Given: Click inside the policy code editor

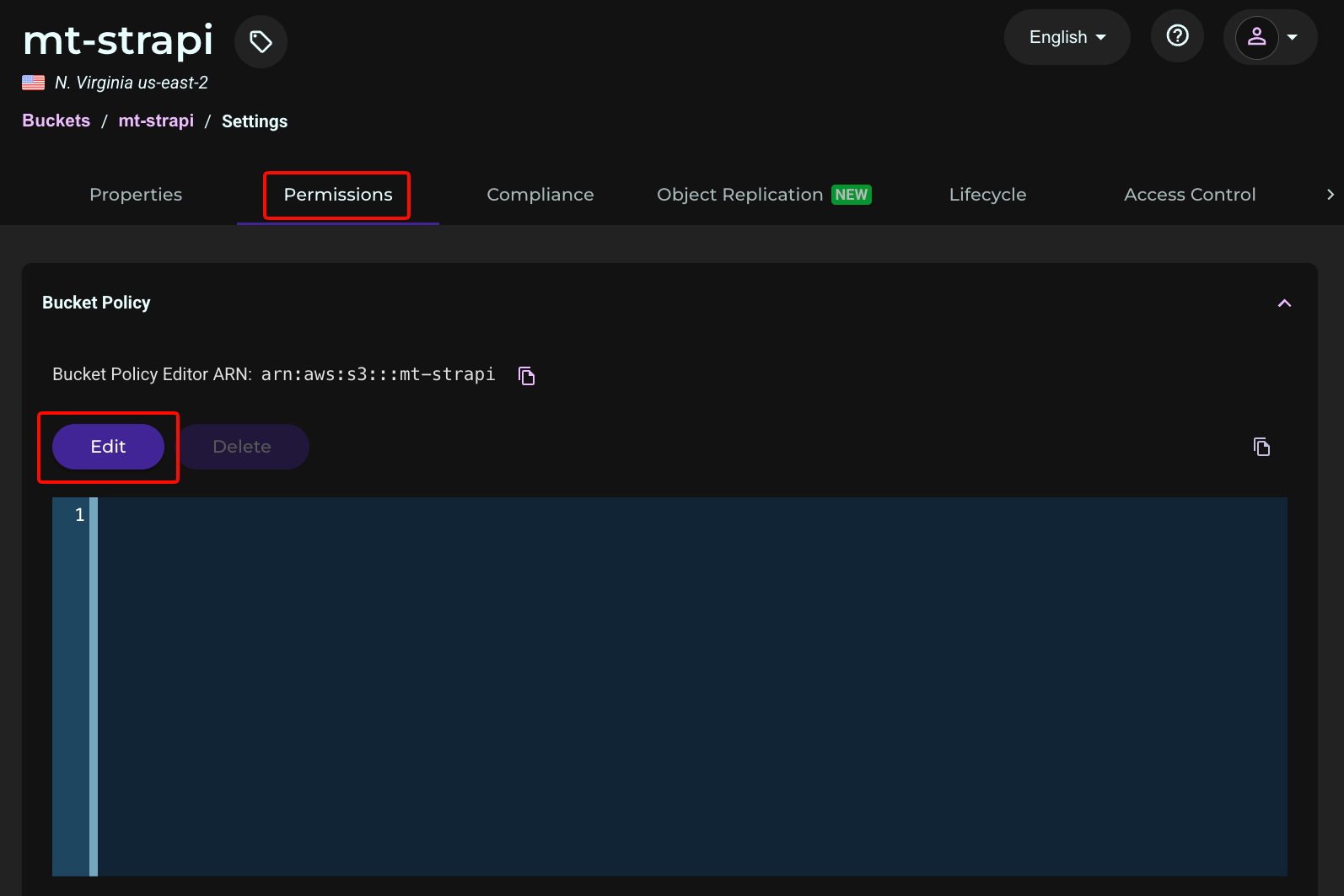Looking at the screenshot, I should click(x=692, y=686).
